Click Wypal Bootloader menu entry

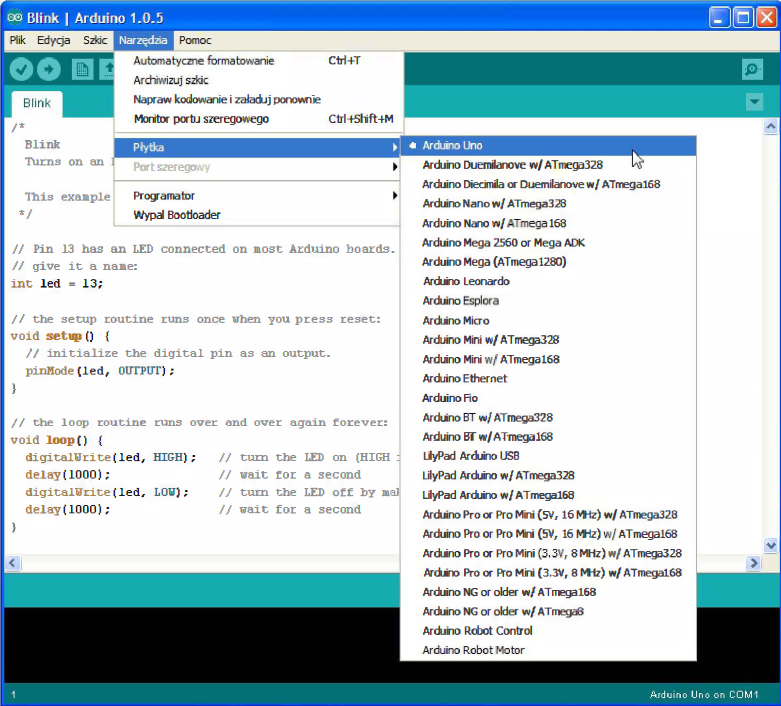pyautogui.click(x=258, y=215)
